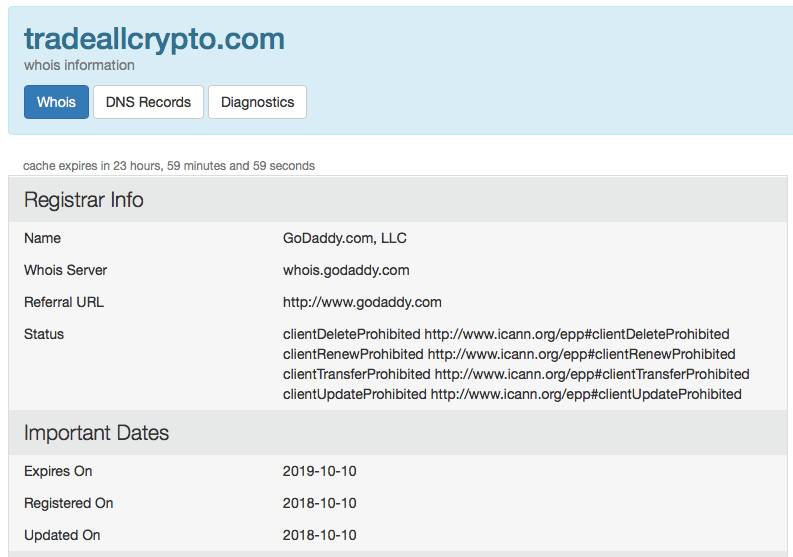
Task: Select the 2019-10-10 expiry date value
Action: pos(320,471)
